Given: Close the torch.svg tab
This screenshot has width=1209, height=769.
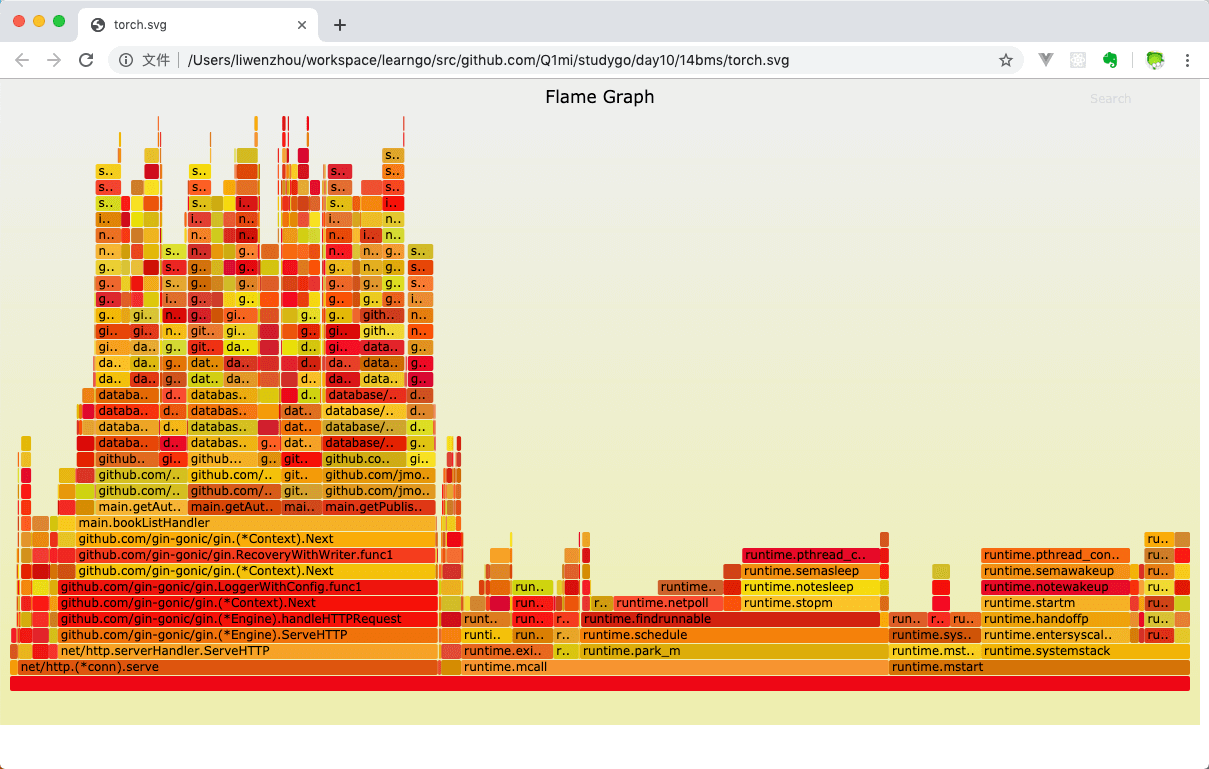Looking at the screenshot, I should click(x=302, y=25).
